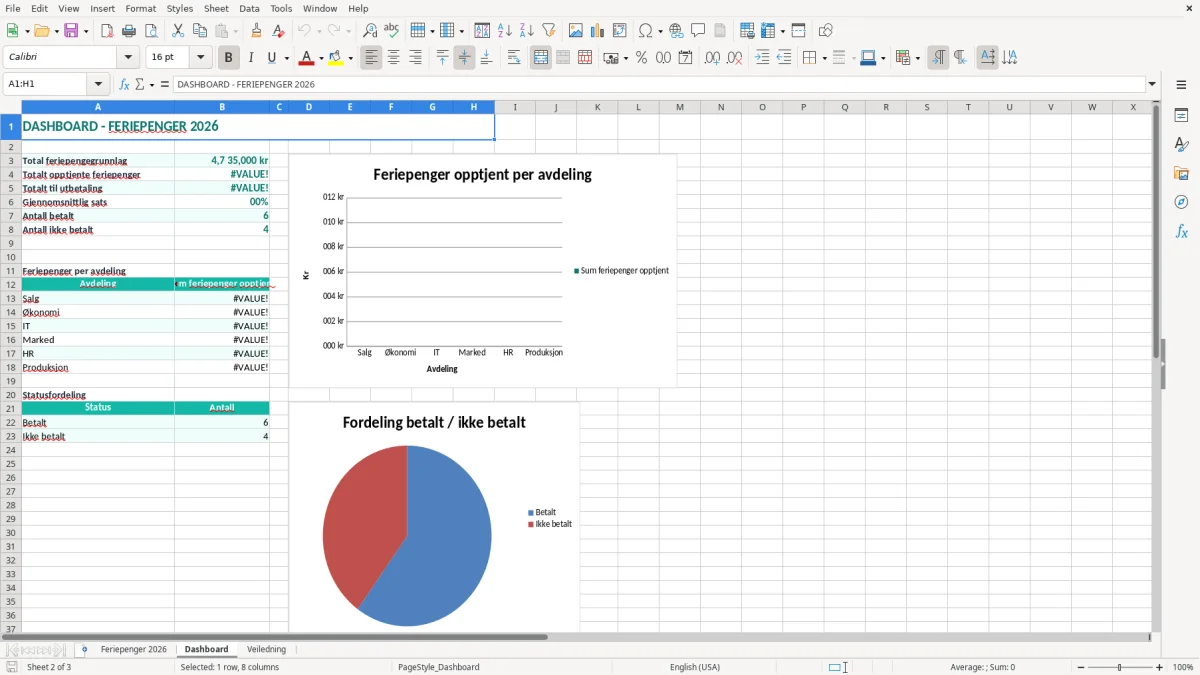The width and height of the screenshot is (1200, 675).
Task: Toggle Bold formatting
Action: click(x=228, y=58)
